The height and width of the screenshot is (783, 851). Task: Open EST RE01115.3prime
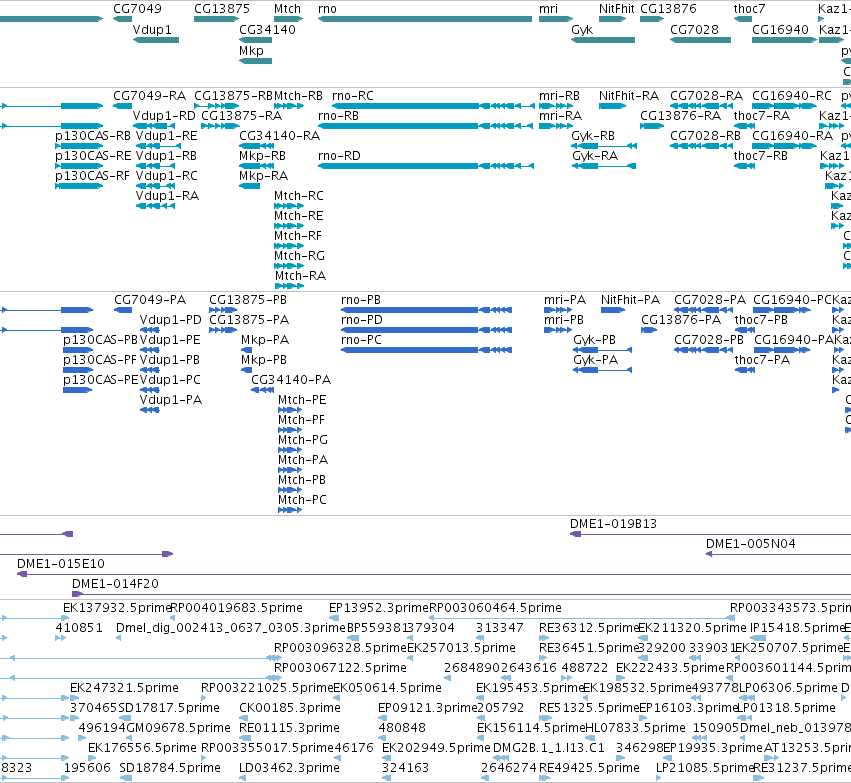289,728
